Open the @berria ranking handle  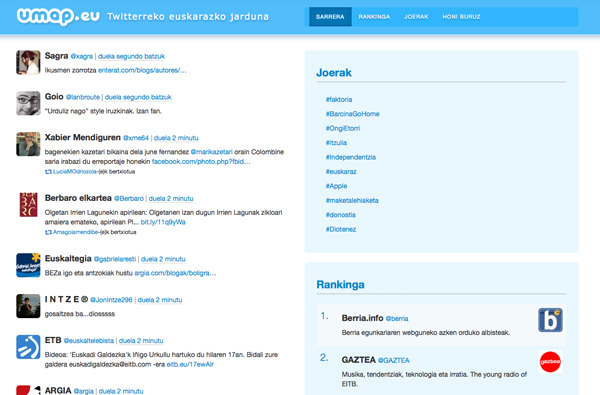click(397, 318)
